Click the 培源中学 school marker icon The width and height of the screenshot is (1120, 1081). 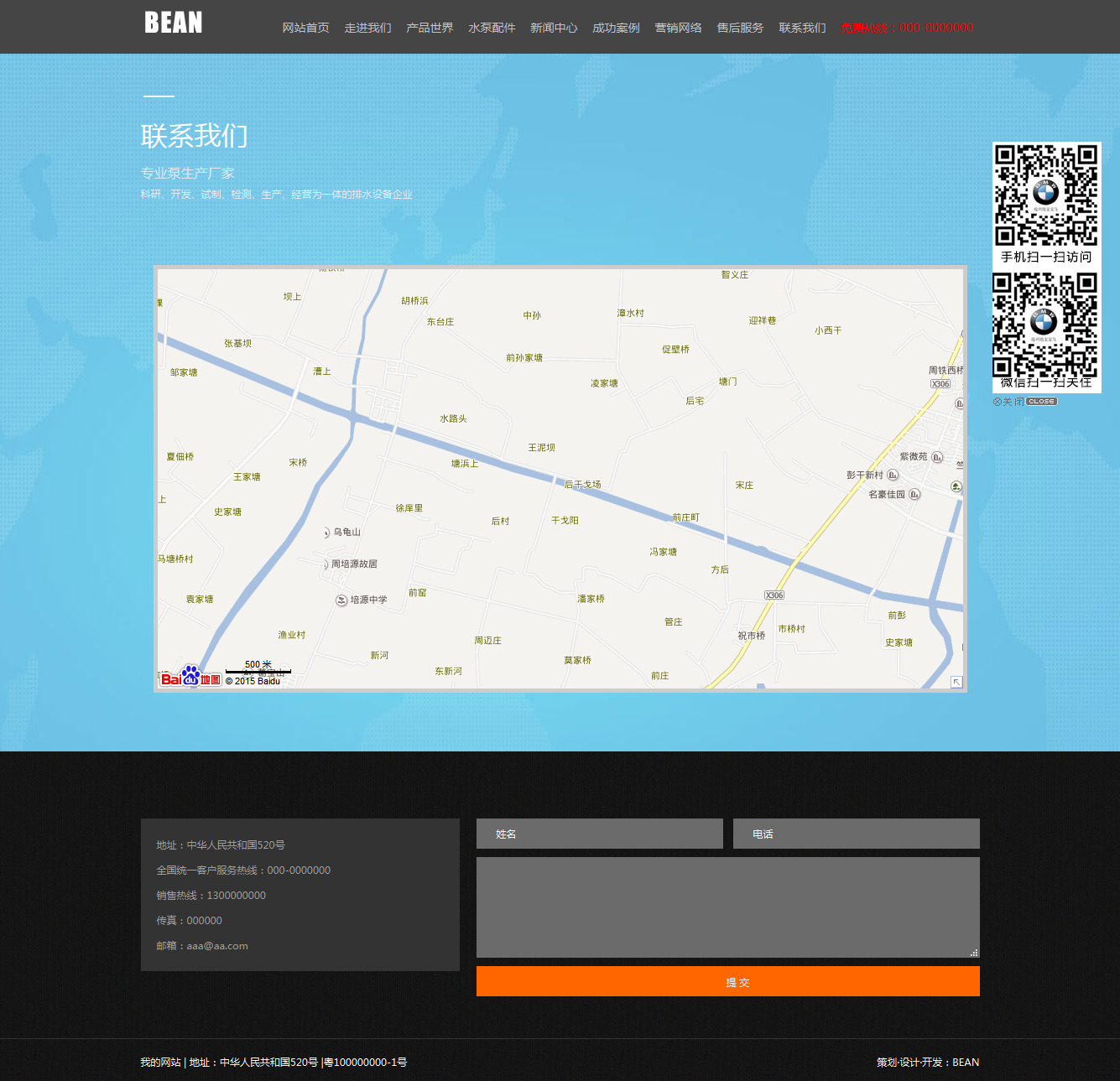point(341,600)
